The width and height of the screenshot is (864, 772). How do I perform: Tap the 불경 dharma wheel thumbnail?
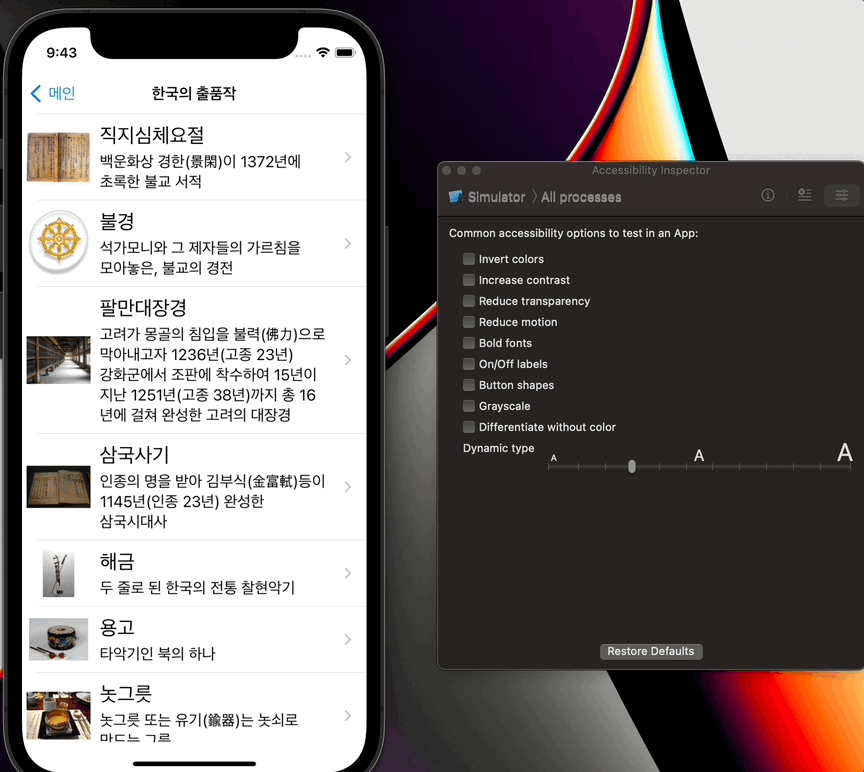(x=58, y=242)
